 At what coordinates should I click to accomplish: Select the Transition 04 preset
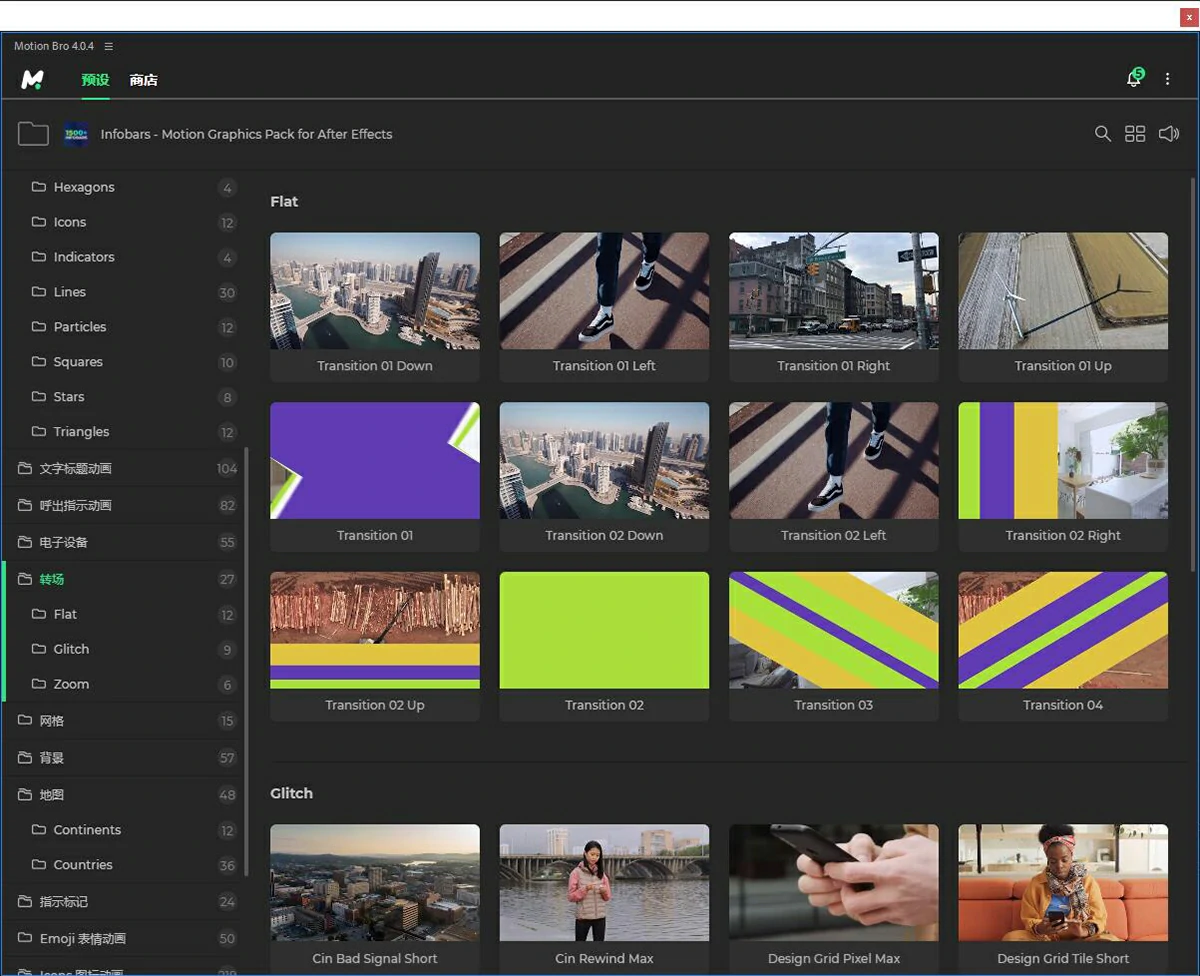[x=1063, y=647]
